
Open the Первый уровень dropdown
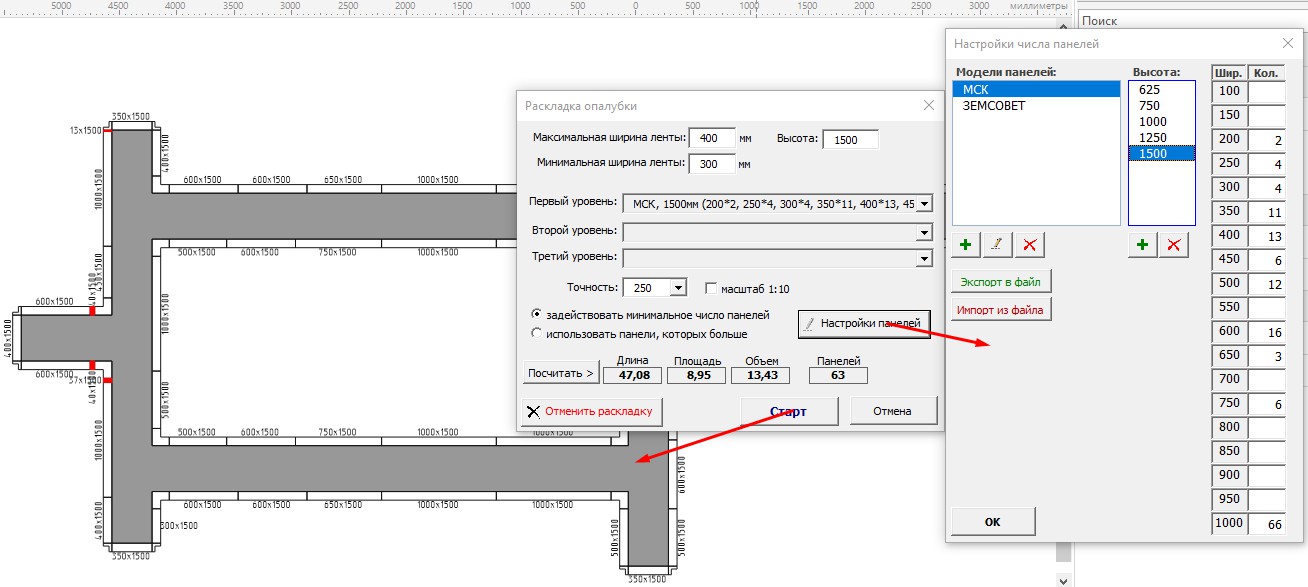923,203
